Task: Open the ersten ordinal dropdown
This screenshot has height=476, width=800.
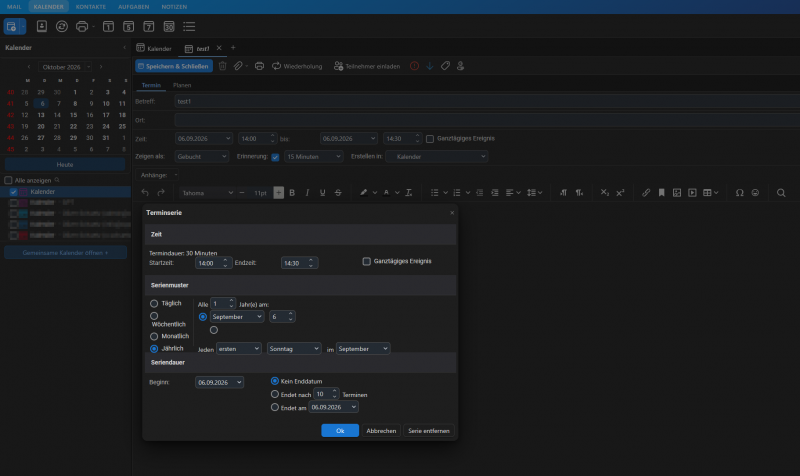Action: pyautogui.click(x=239, y=348)
